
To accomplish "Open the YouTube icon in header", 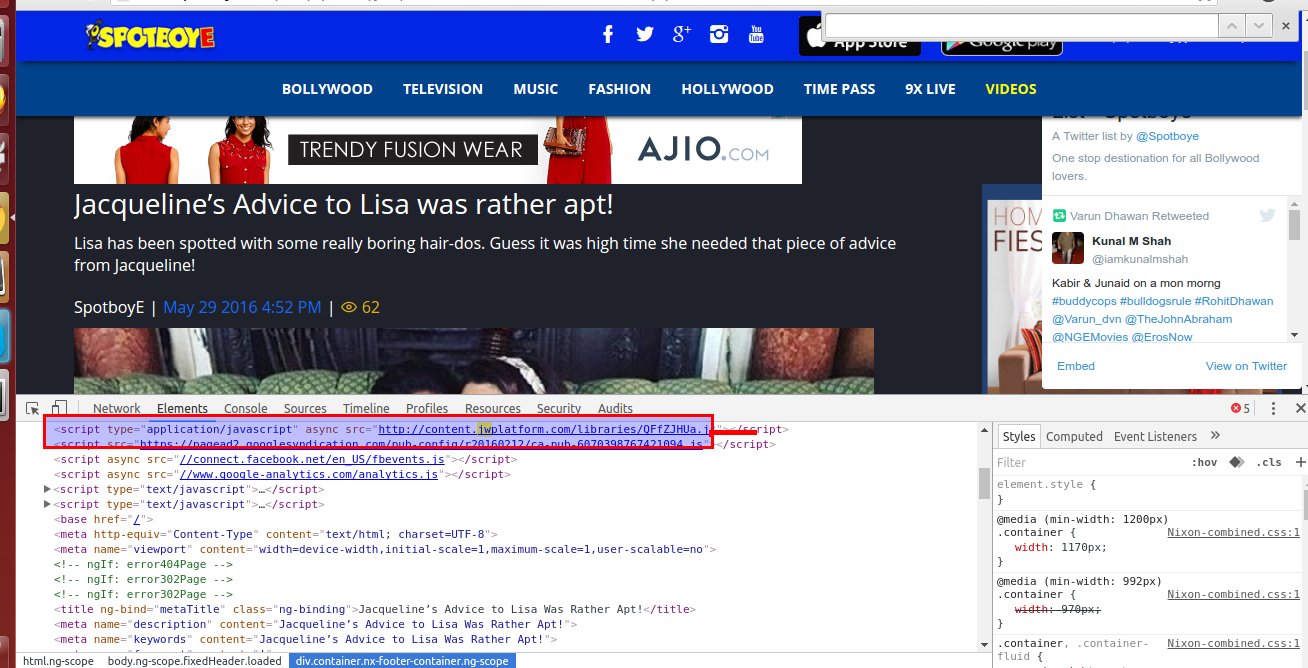I will (756, 35).
